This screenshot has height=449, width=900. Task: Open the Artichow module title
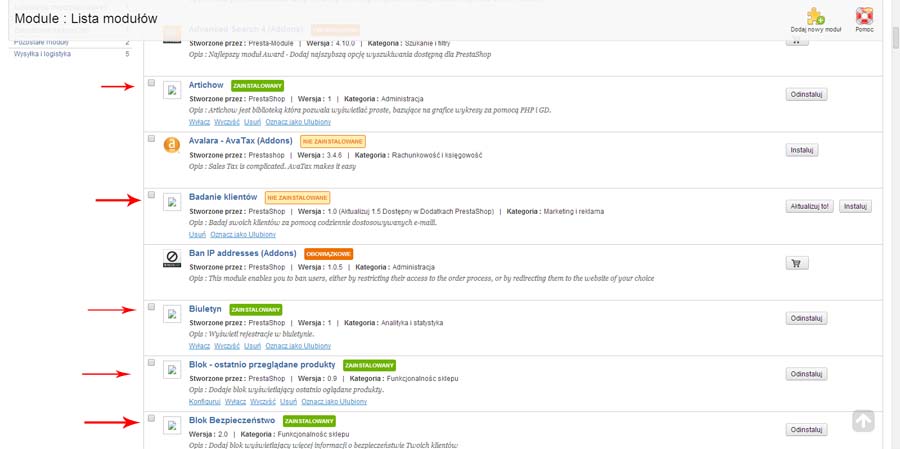(206, 85)
